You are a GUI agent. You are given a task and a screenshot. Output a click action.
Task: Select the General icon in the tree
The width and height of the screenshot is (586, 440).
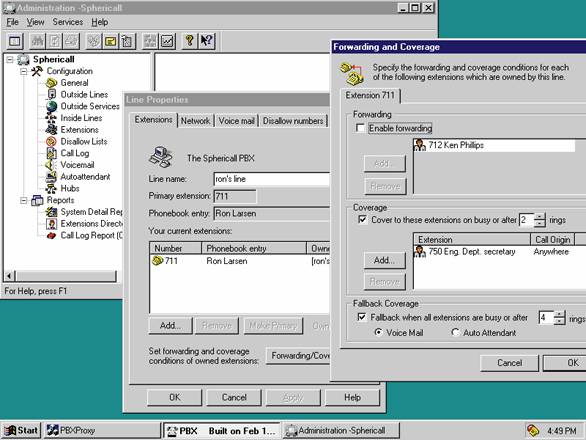tap(51, 83)
